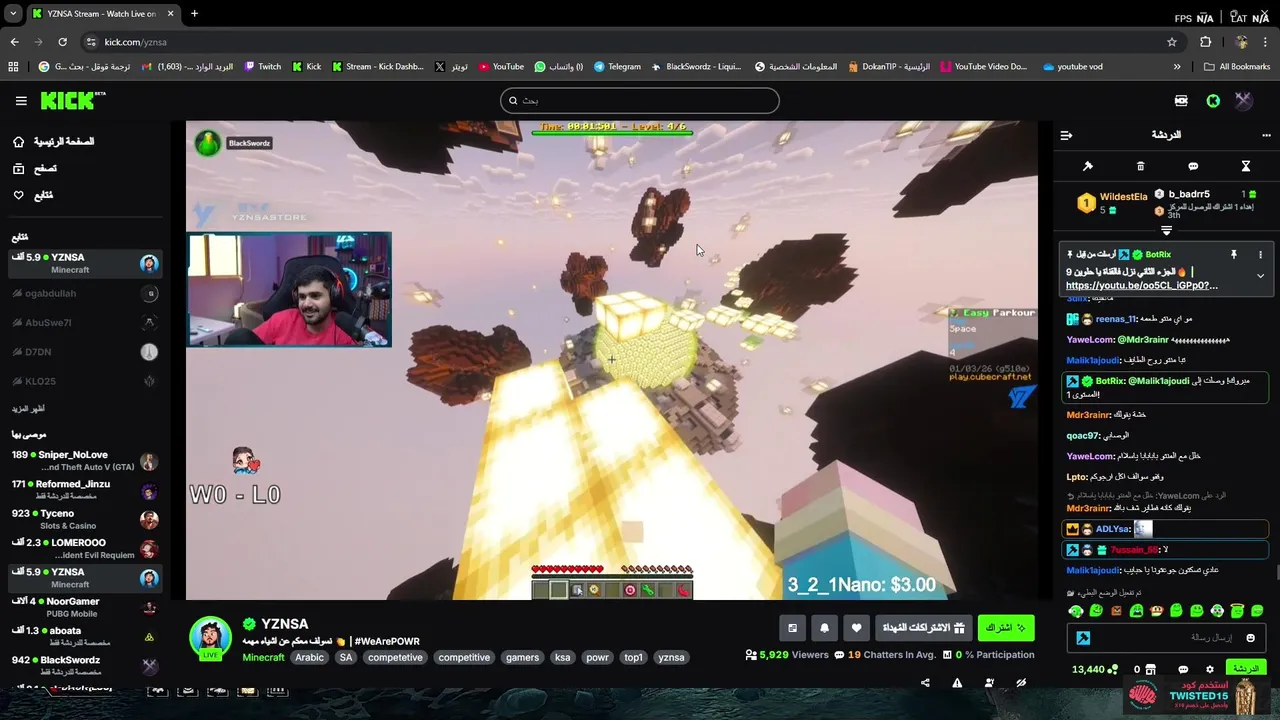Open NoorGamer PUBG Mobile channel
1280x720 pixels.
pos(85,607)
